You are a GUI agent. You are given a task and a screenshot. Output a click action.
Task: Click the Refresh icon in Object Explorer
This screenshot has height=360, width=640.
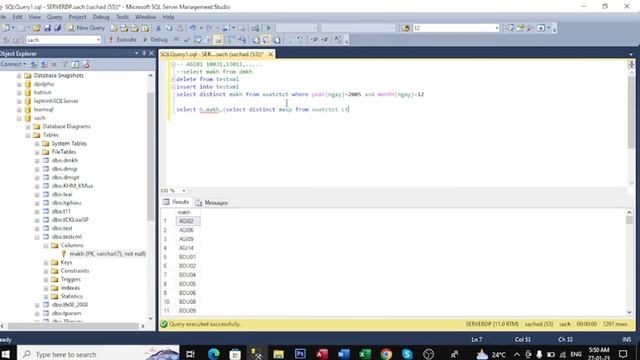[75, 64]
